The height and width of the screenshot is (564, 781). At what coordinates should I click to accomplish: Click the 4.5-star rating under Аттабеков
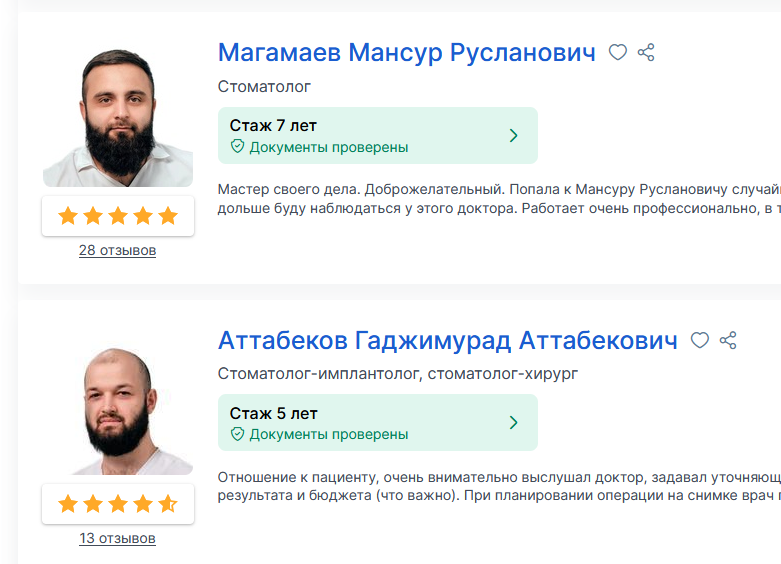click(x=118, y=504)
